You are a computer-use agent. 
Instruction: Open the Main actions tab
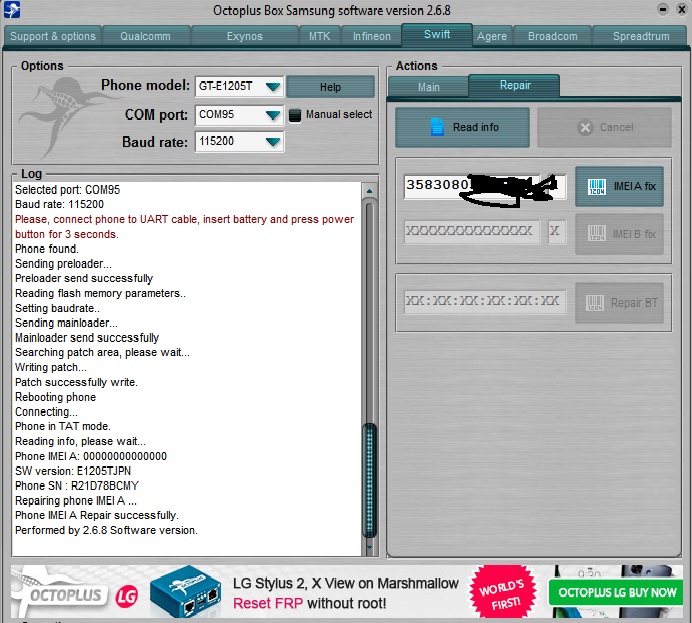tap(429, 87)
